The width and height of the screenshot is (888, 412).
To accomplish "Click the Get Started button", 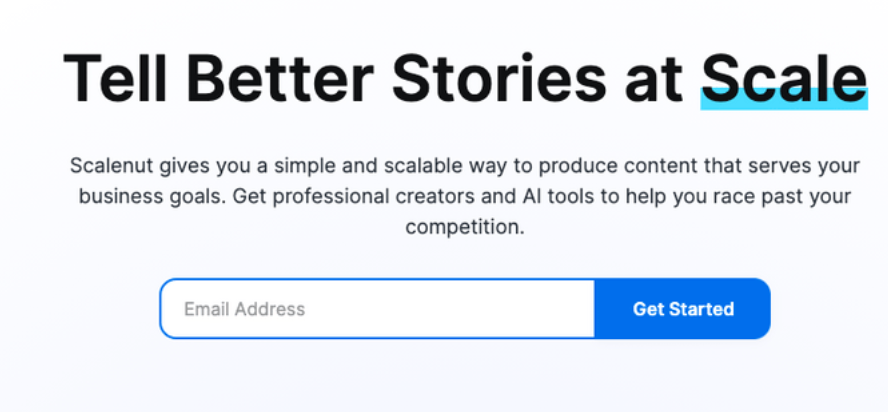I will tap(683, 309).
